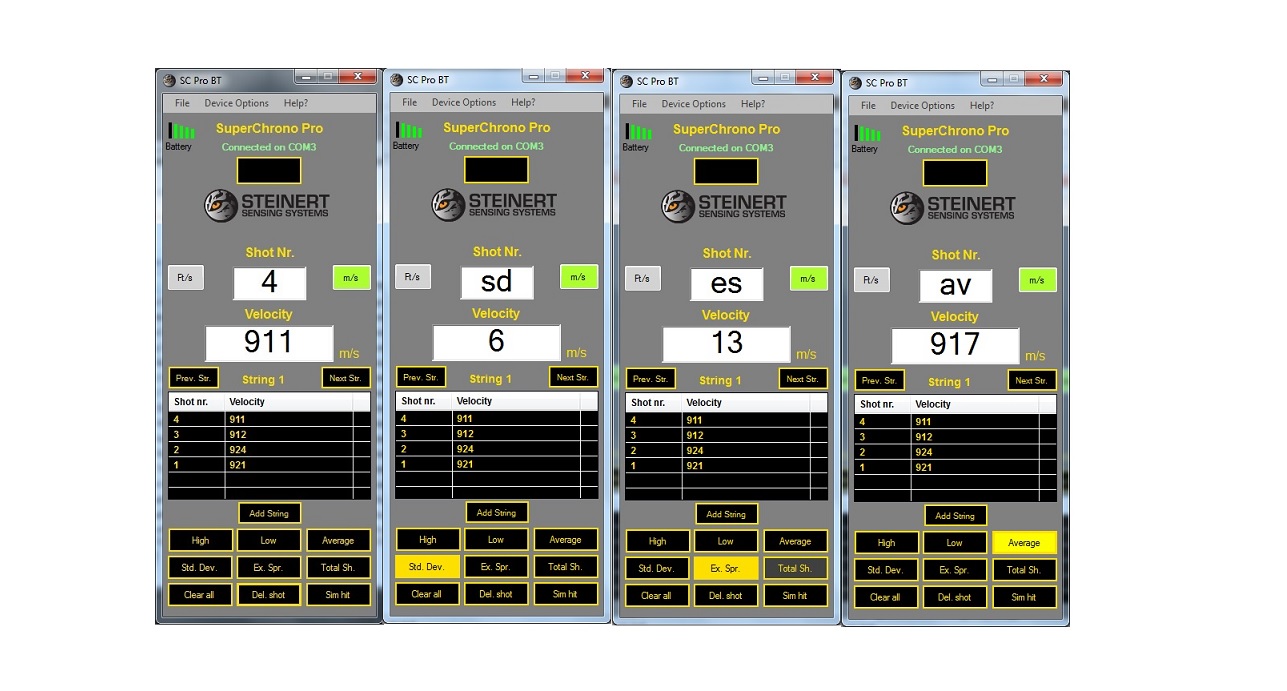This screenshot has height=691, width=1287.
Task: Click the black display box in the sd window
Action: 497,169
